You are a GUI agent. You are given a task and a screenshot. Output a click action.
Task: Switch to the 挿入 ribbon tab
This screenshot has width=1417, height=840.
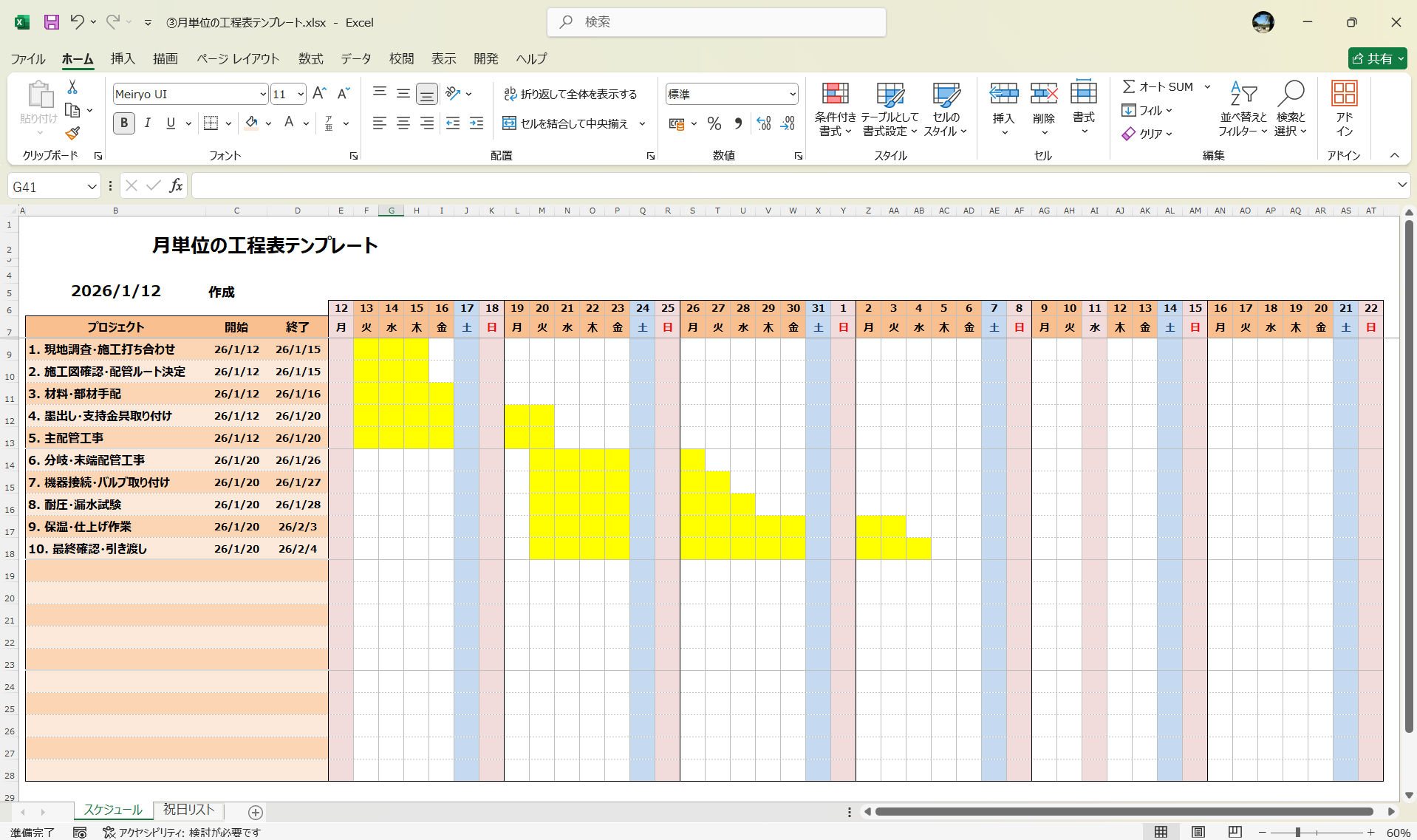pos(122,58)
